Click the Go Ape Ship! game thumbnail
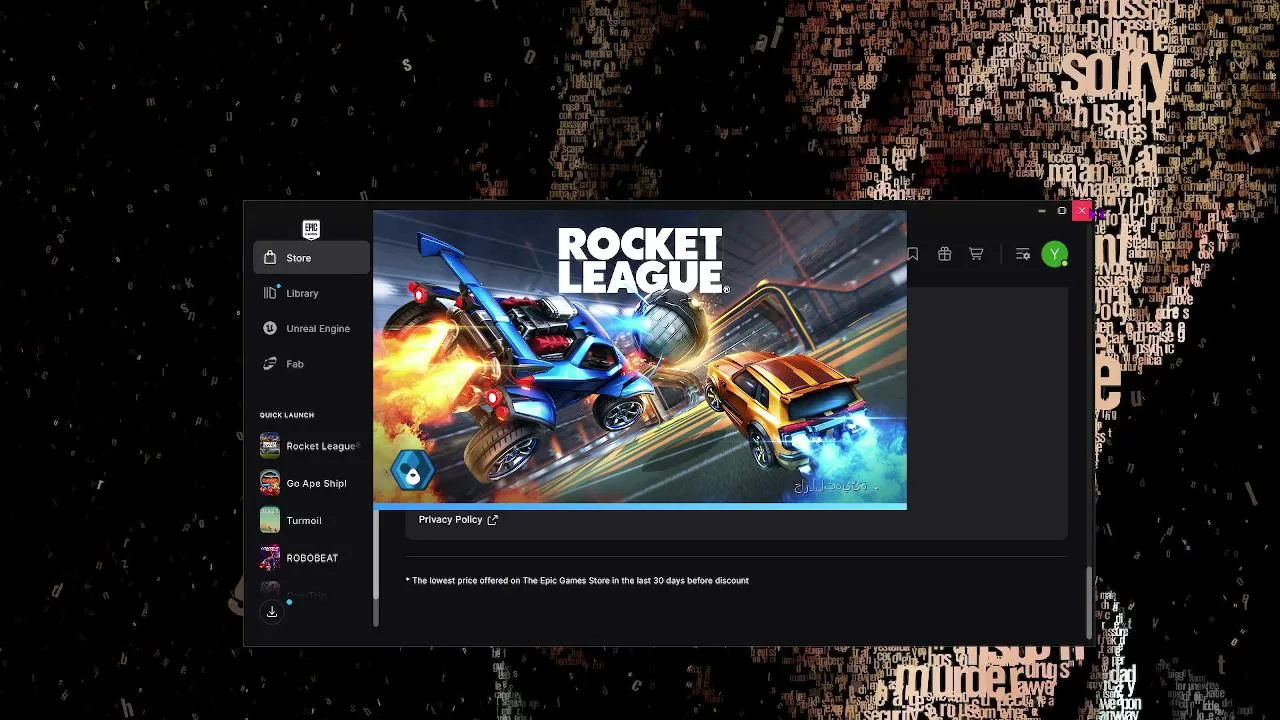Viewport: 1280px width, 720px height. [x=270, y=483]
